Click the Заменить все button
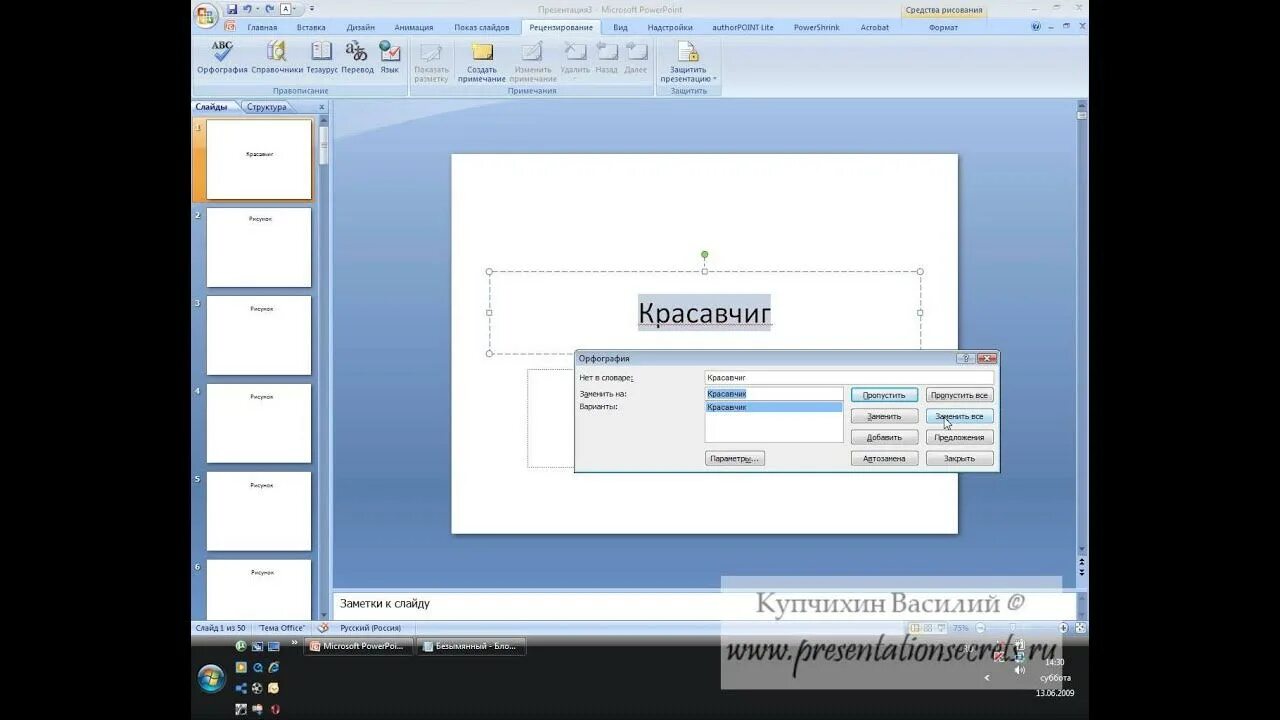The image size is (1280, 720). (960, 416)
